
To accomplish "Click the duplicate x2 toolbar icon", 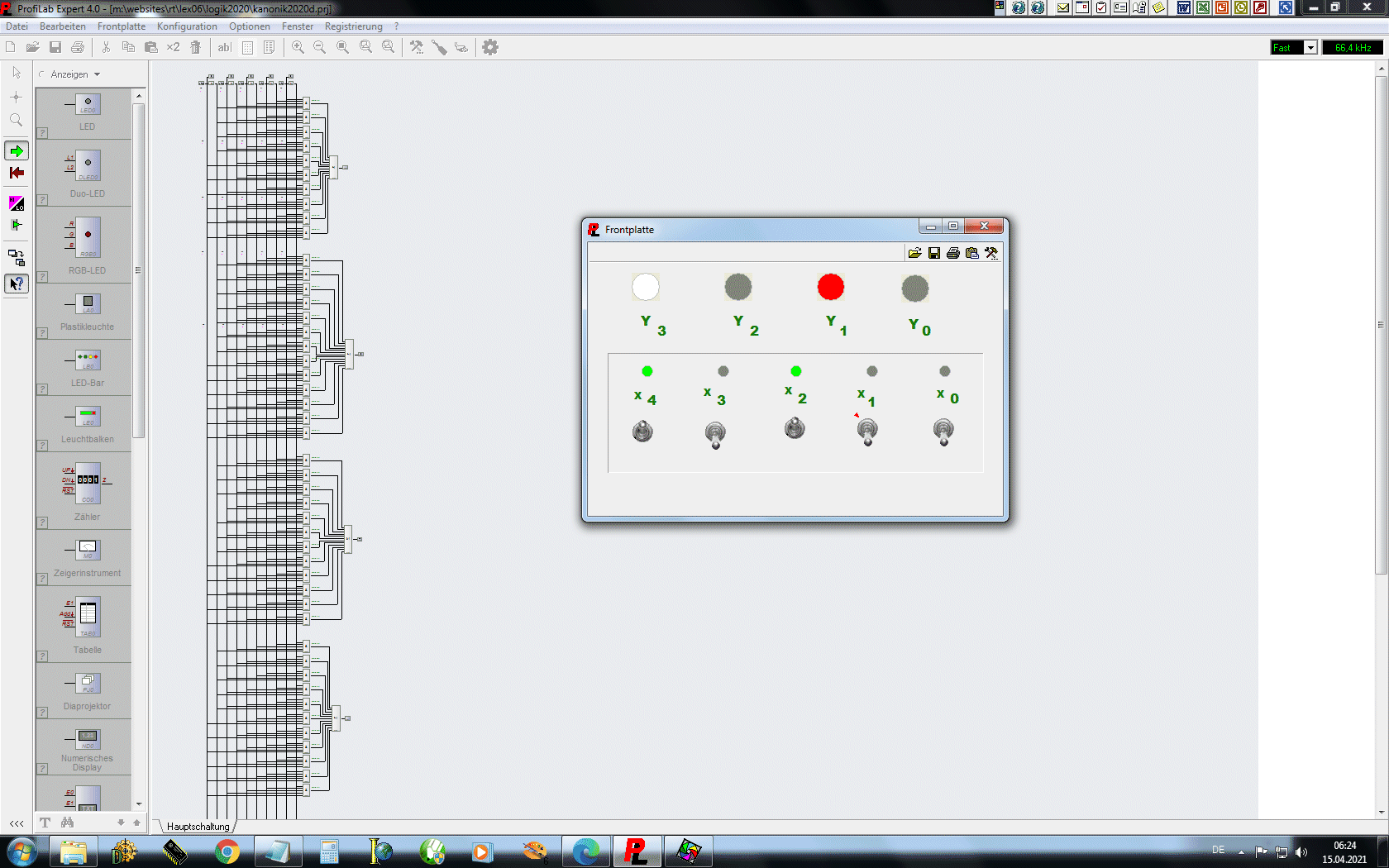I will (173, 47).
